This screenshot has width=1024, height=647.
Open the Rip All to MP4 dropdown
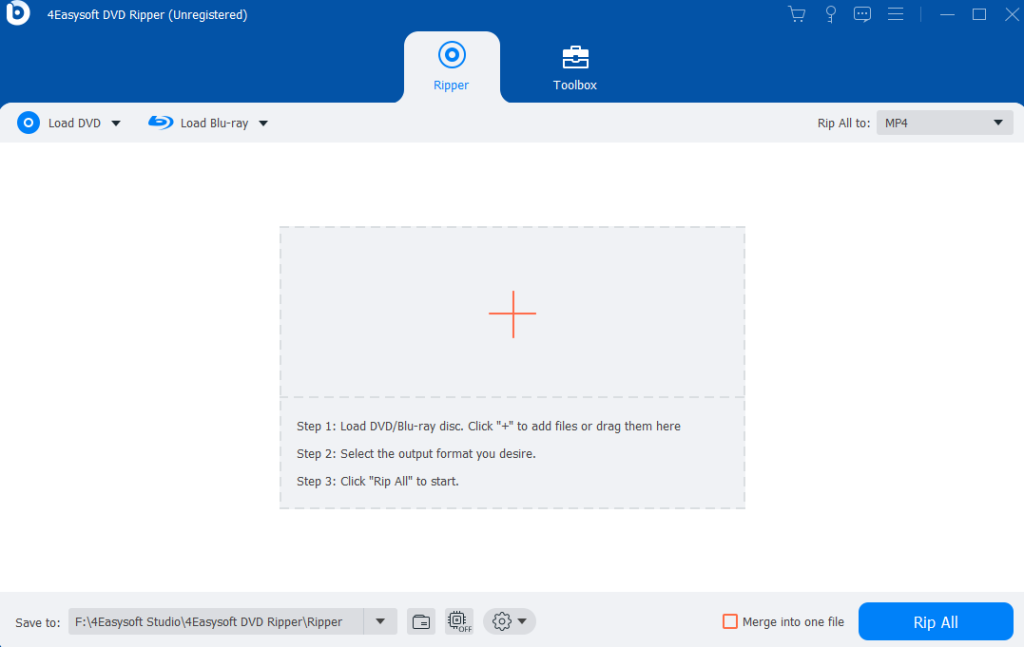[944, 123]
